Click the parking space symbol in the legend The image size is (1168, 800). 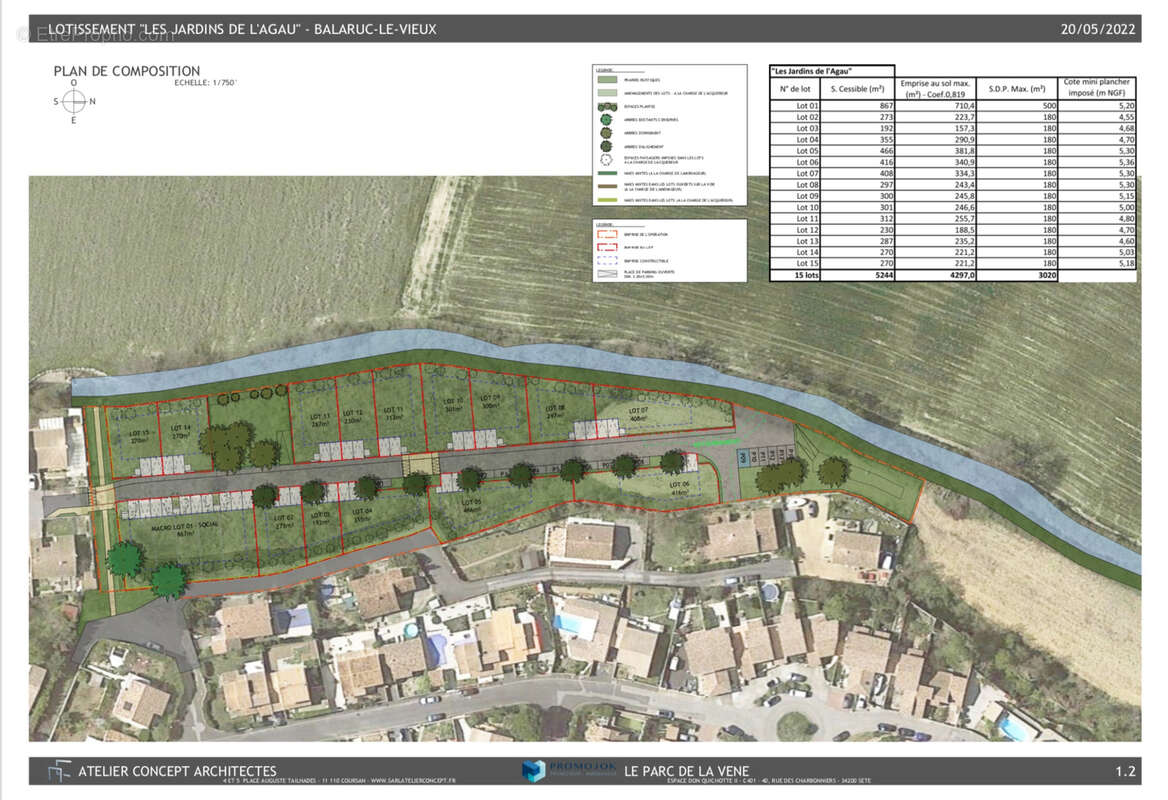pos(606,272)
